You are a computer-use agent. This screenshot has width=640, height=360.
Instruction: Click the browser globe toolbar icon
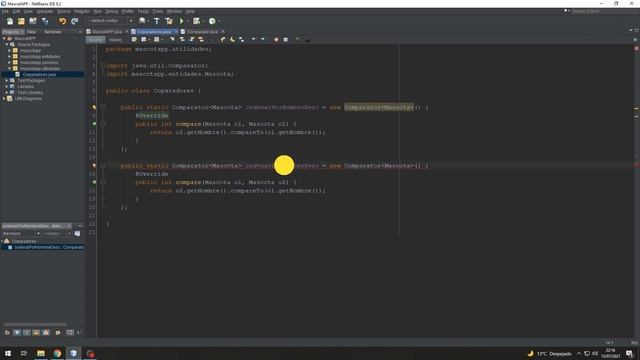[x=142, y=21]
